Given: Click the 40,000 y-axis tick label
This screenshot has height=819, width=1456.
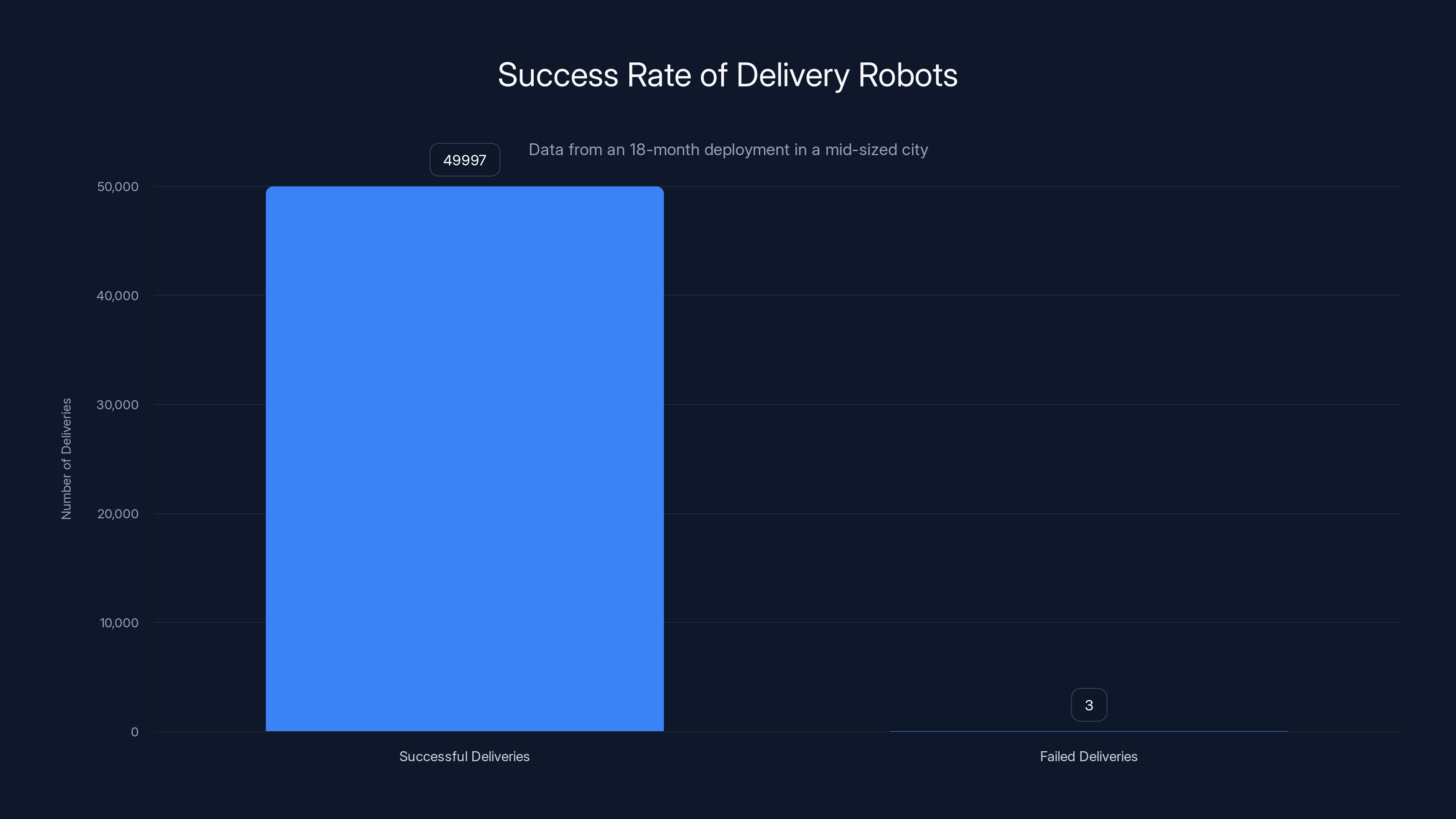Looking at the screenshot, I should point(117,296).
